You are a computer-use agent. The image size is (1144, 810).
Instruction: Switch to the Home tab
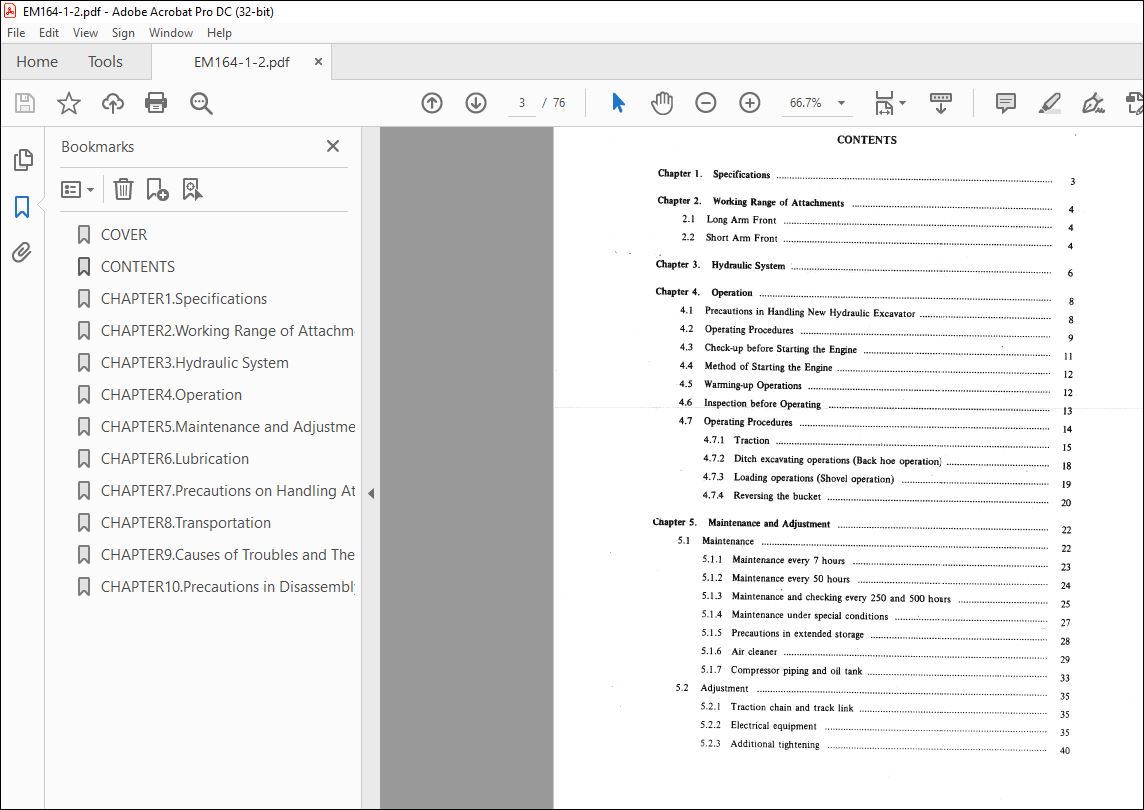coord(37,62)
